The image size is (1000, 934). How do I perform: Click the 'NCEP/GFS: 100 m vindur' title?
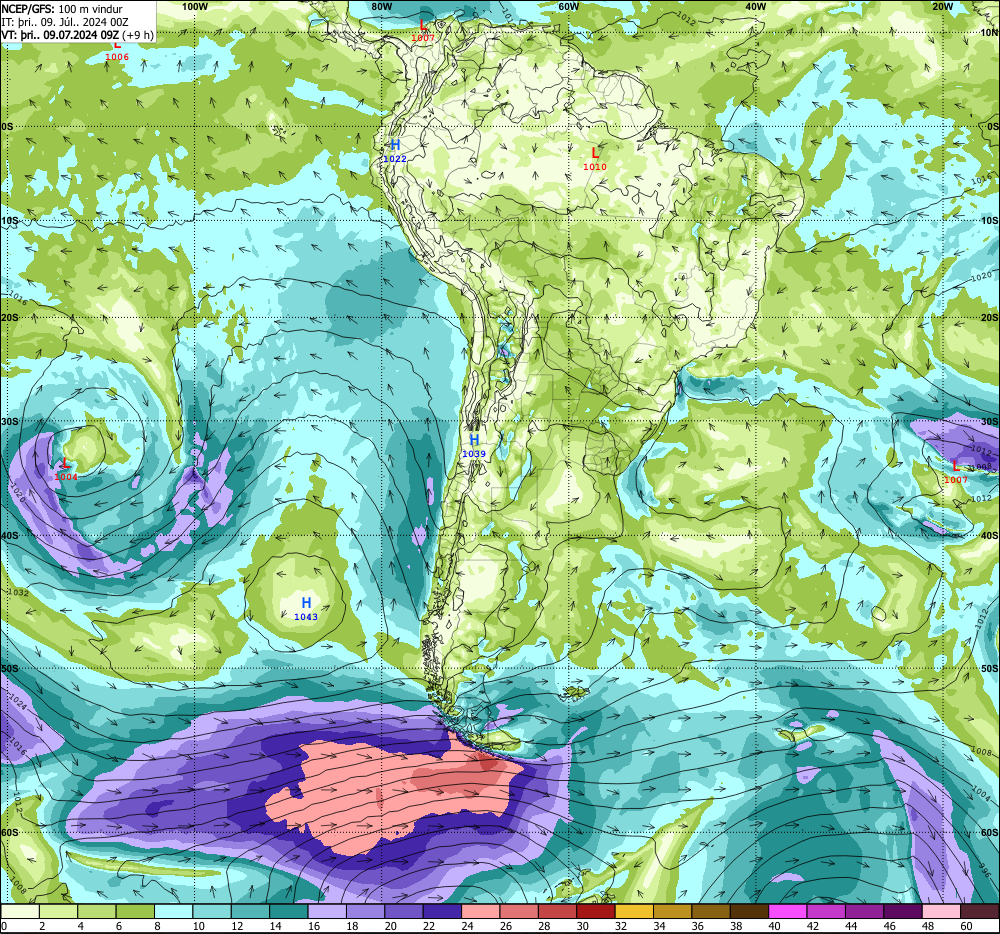62,9
